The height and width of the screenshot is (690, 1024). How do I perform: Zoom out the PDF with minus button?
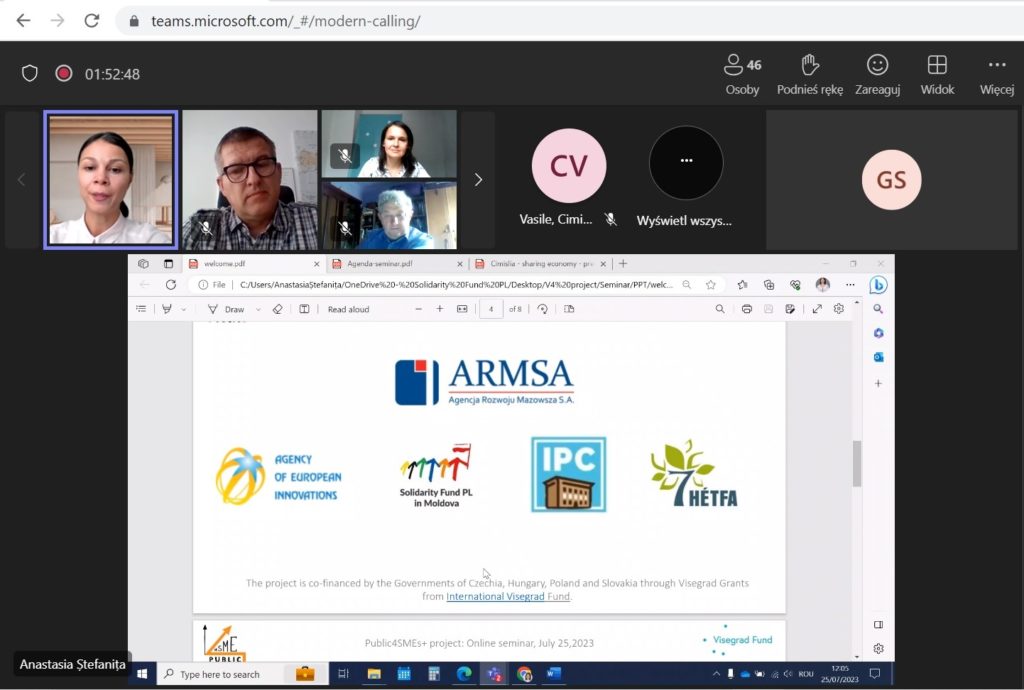[419, 309]
